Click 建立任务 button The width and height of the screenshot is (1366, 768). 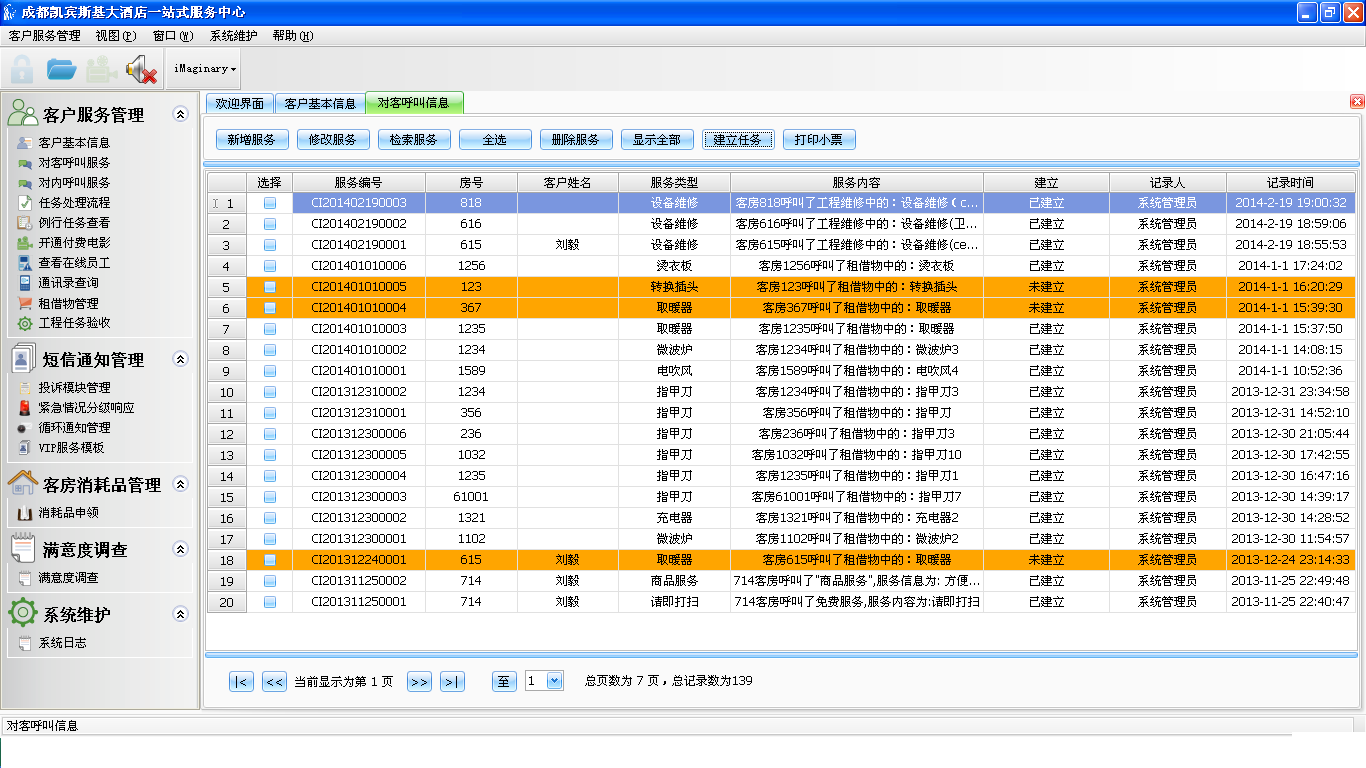point(738,140)
